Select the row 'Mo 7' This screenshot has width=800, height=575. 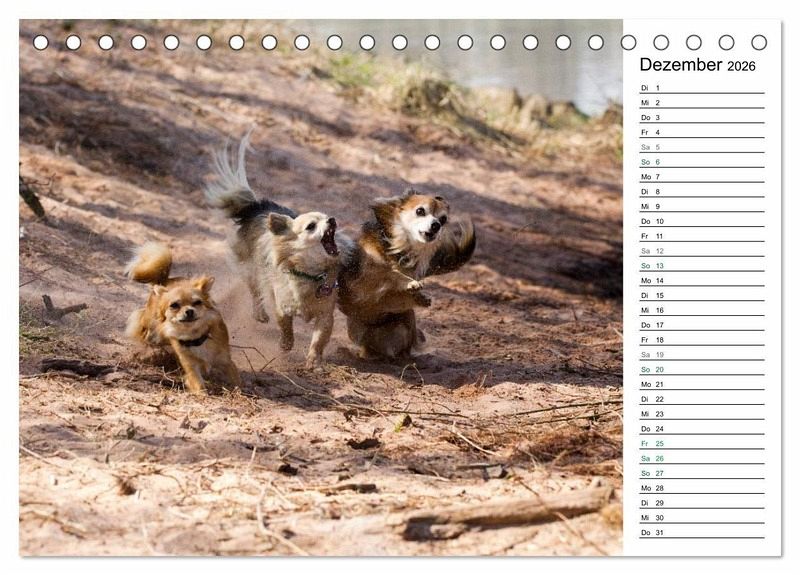click(x=702, y=177)
